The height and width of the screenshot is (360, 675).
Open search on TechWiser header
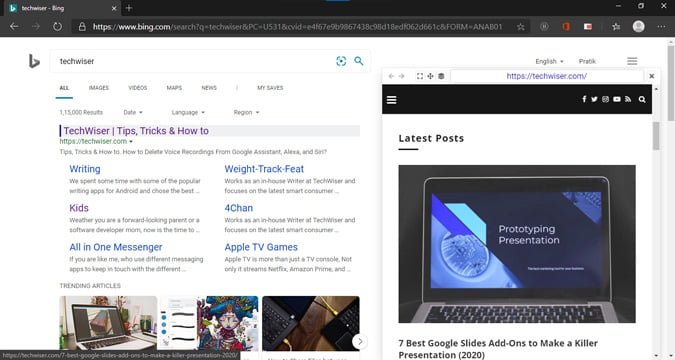tap(642, 99)
